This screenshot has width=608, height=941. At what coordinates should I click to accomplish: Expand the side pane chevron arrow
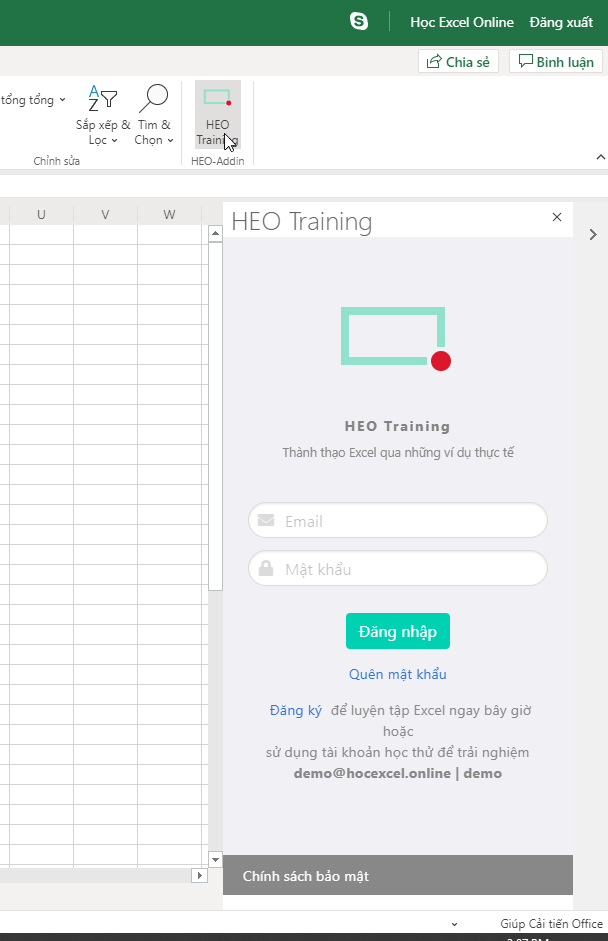pyautogui.click(x=593, y=235)
